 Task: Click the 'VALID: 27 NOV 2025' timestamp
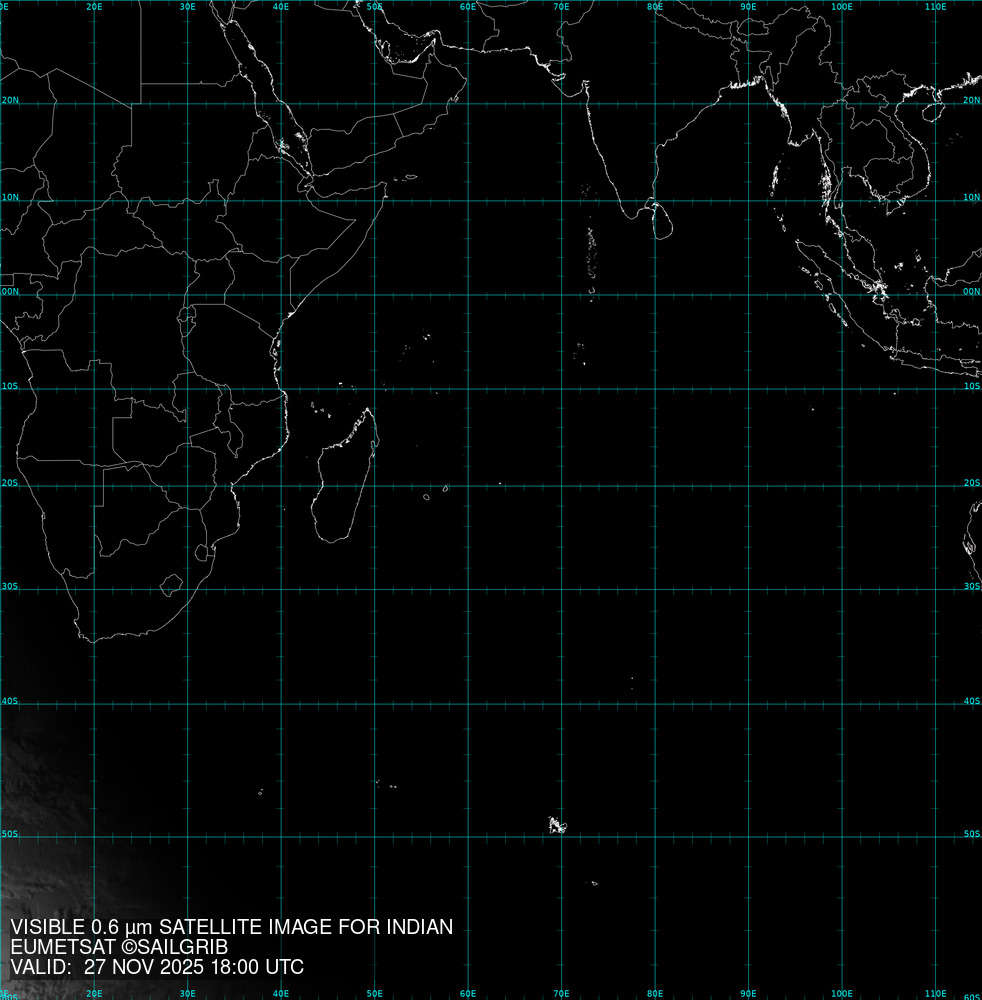point(157,967)
